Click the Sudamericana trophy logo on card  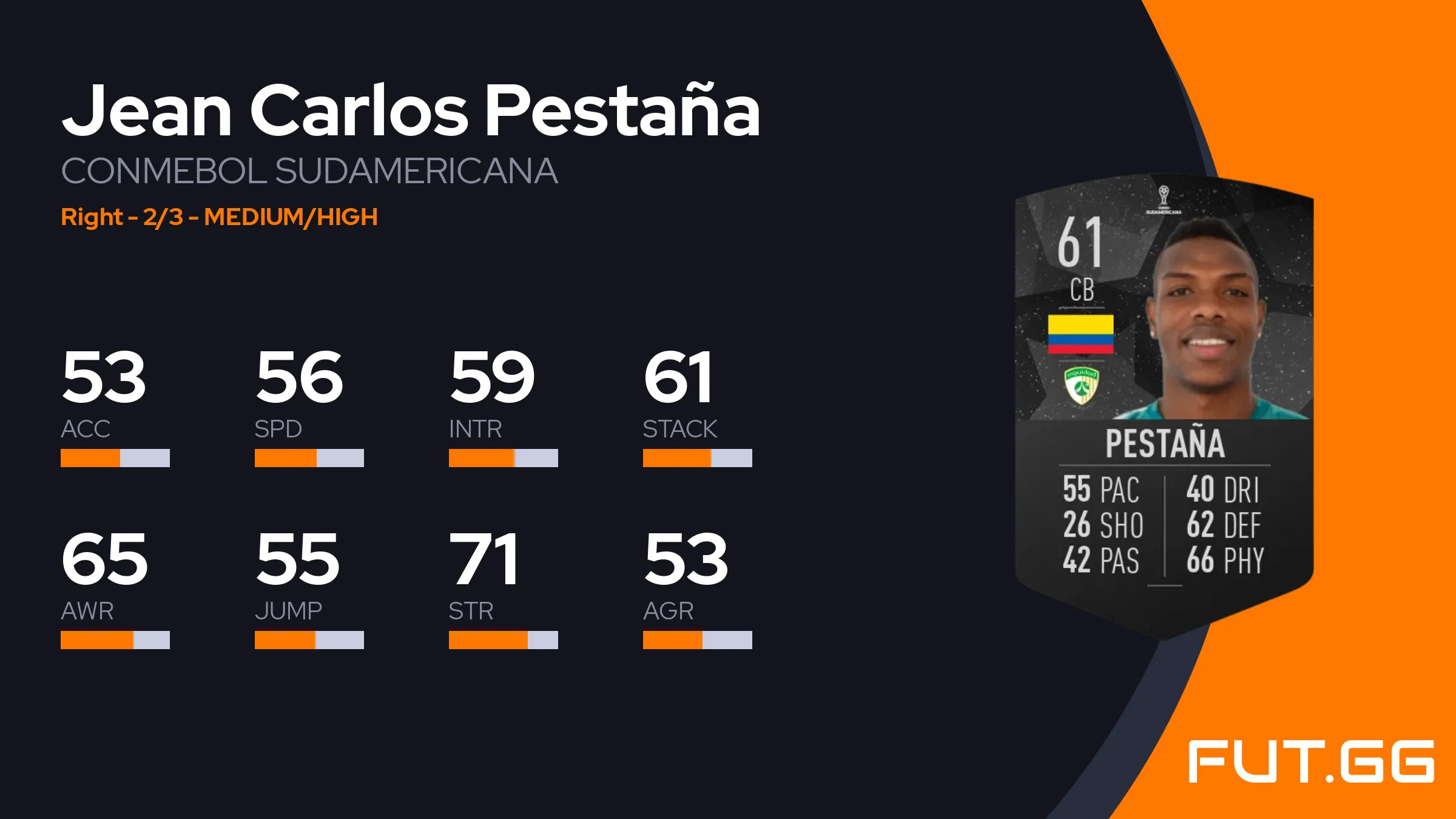point(1163,200)
